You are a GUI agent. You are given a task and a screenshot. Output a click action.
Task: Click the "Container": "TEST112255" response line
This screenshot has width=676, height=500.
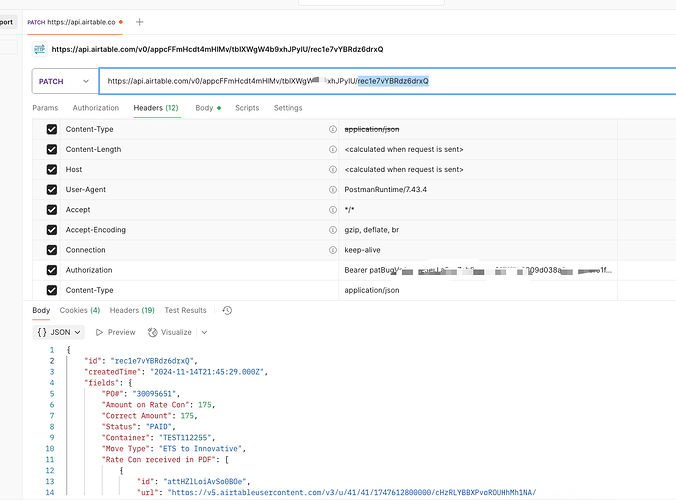[158, 438]
